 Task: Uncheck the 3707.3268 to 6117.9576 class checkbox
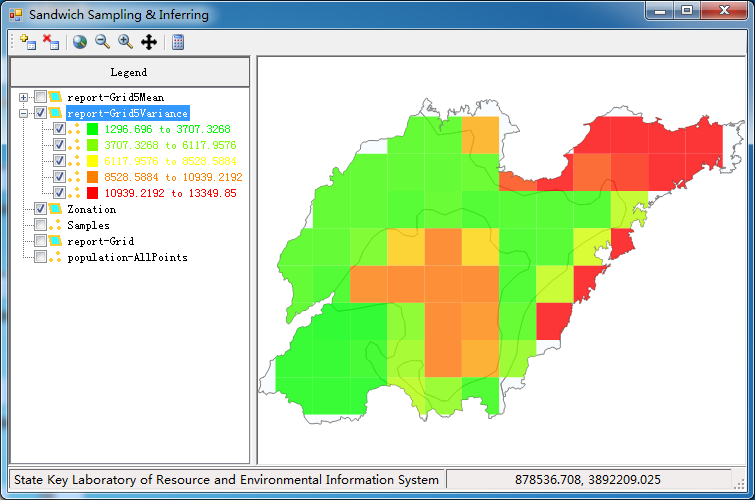tap(59, 145)
